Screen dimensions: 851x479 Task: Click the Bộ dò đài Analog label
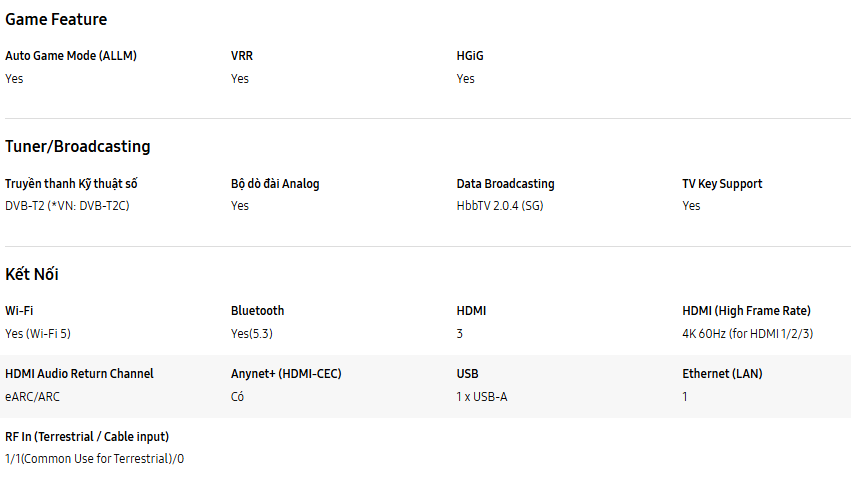point(275,184)
